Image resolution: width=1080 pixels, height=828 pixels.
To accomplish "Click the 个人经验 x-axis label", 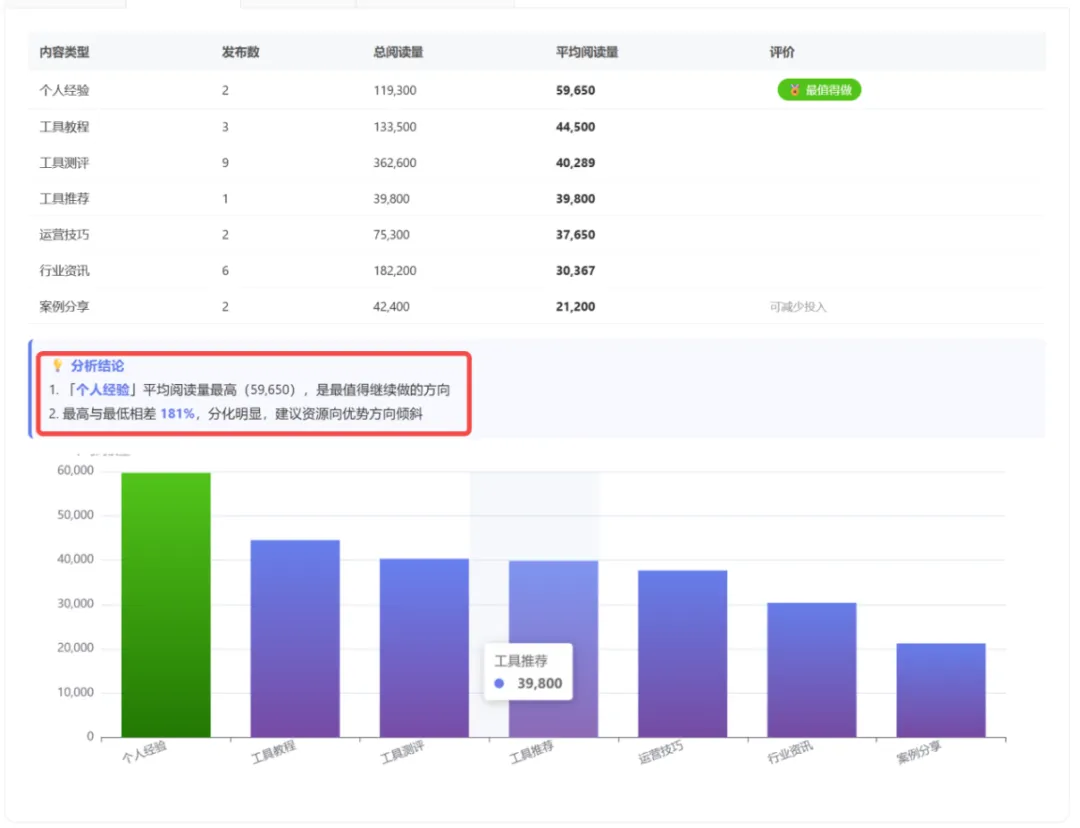I will (144, 752).
